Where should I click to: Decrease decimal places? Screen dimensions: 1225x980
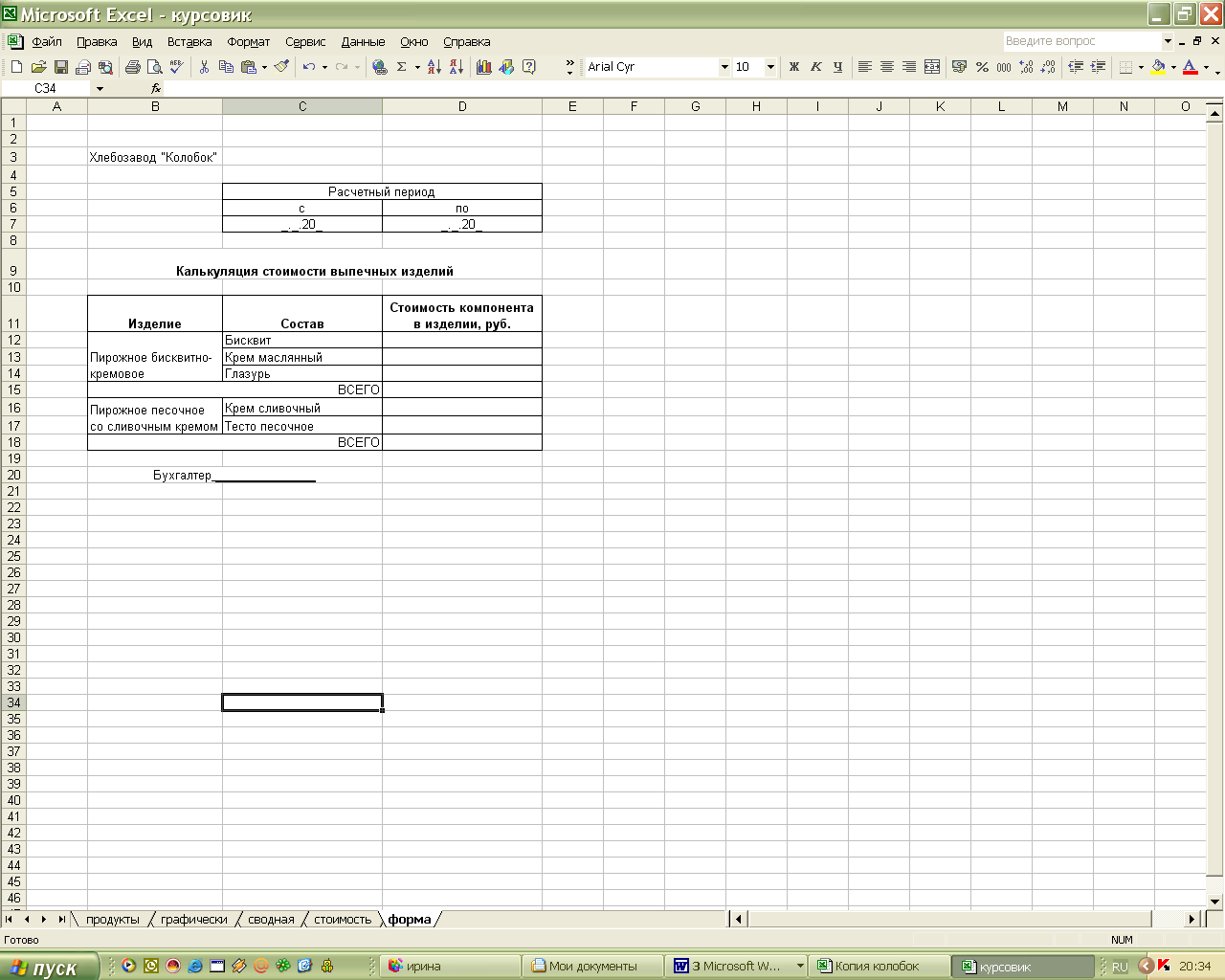(x=1048, y=67)
